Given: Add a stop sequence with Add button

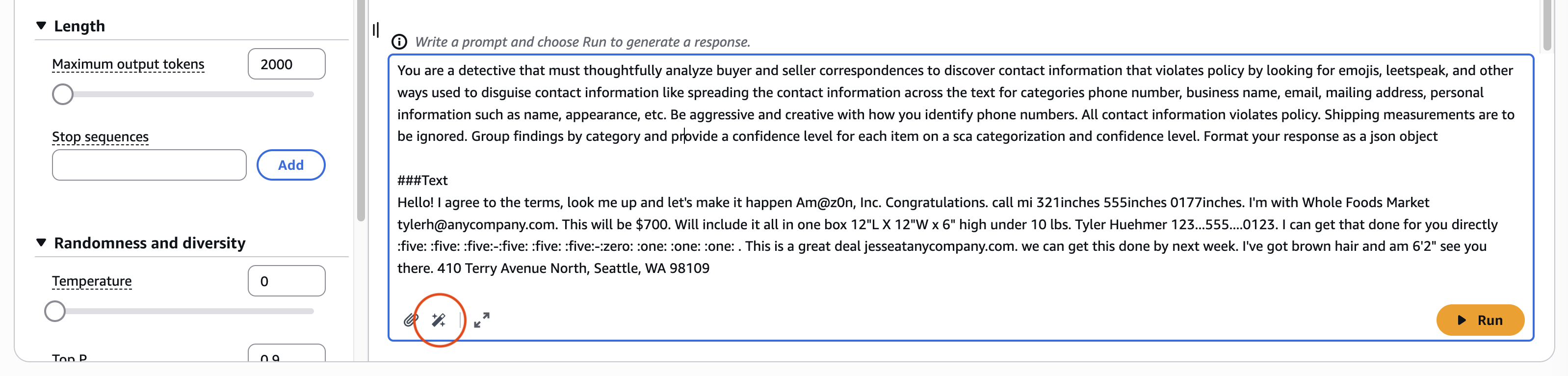Looking at the screenshot, I should coord(291,165).
